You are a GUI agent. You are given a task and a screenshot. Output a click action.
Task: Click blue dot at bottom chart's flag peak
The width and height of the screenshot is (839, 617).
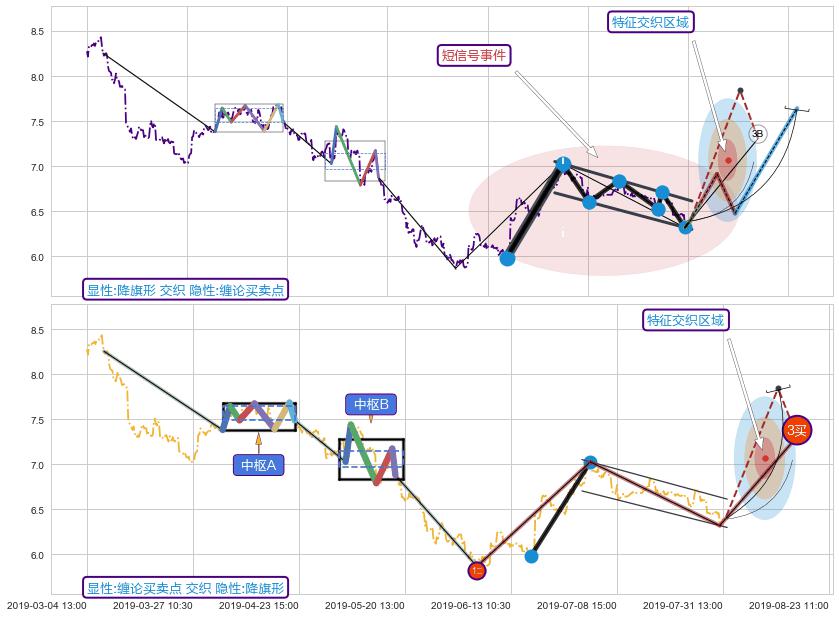click(x=590, y=462)
